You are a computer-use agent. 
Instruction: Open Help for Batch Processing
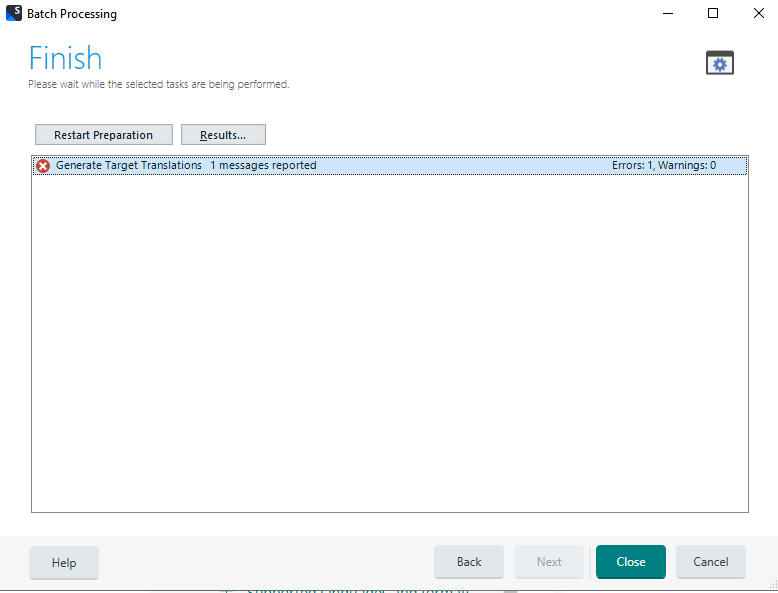[x=64, y=562]
